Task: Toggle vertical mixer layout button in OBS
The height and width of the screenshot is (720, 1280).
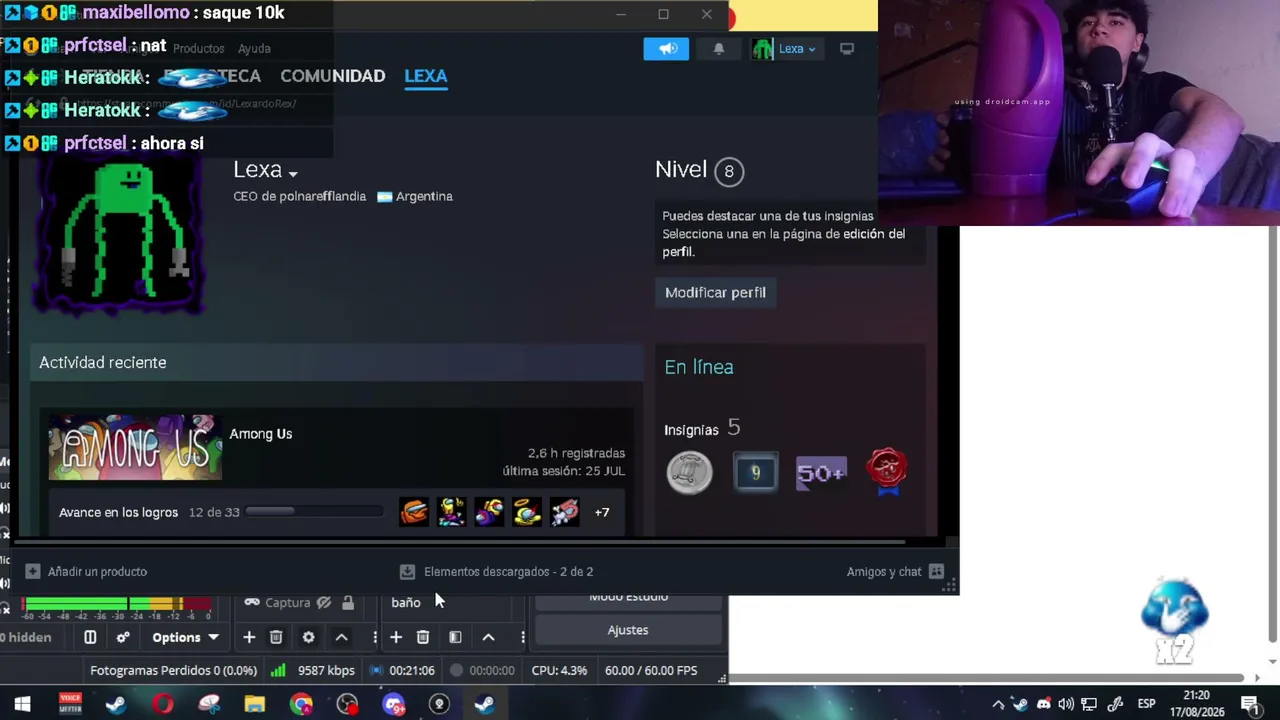Action: tap(90, 638)
